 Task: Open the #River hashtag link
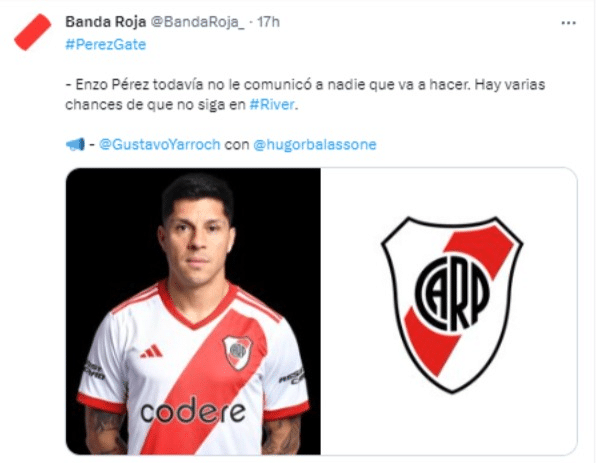pyautogui.click(x=272, y=105)
